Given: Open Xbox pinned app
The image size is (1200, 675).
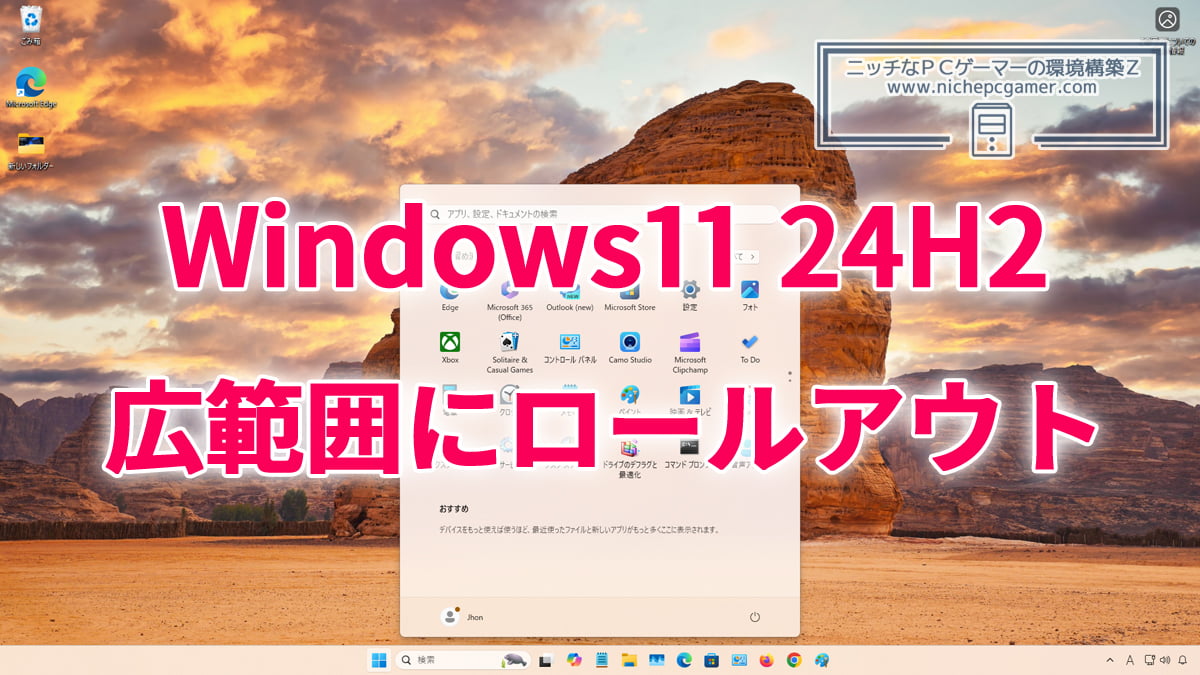Looking at the screenshot, I should (450, 348).
